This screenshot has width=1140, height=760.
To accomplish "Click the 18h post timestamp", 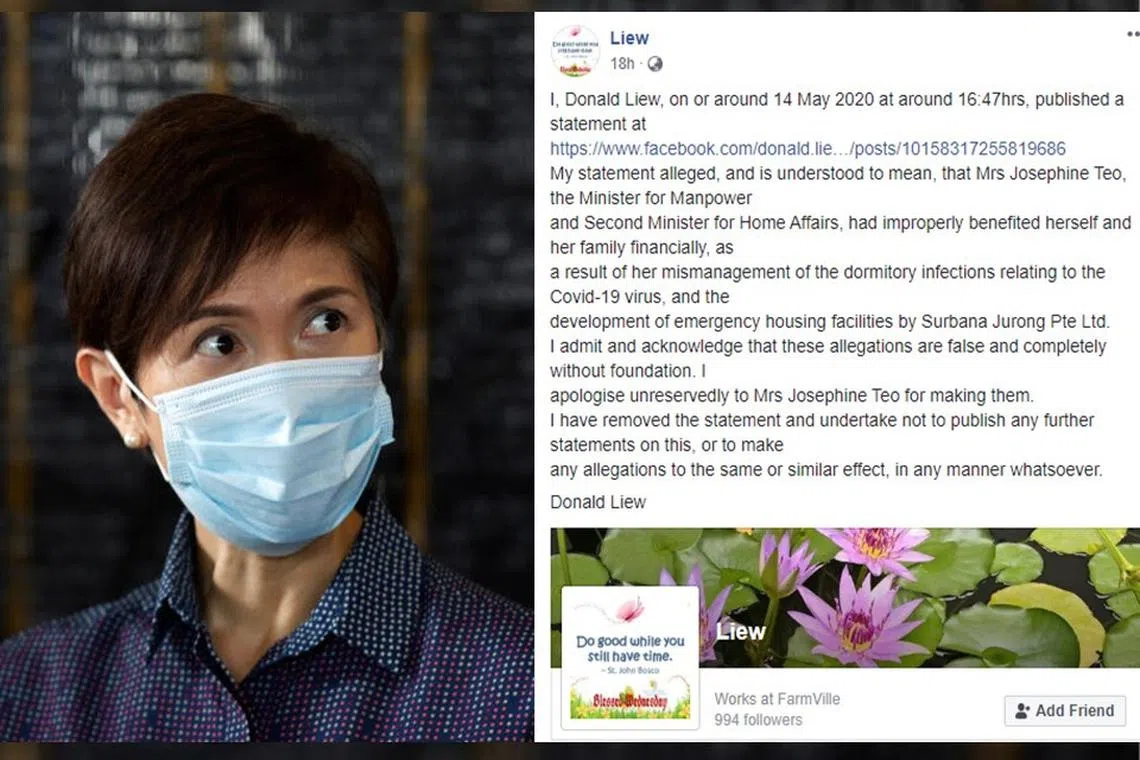I will (x=622, y=64).
